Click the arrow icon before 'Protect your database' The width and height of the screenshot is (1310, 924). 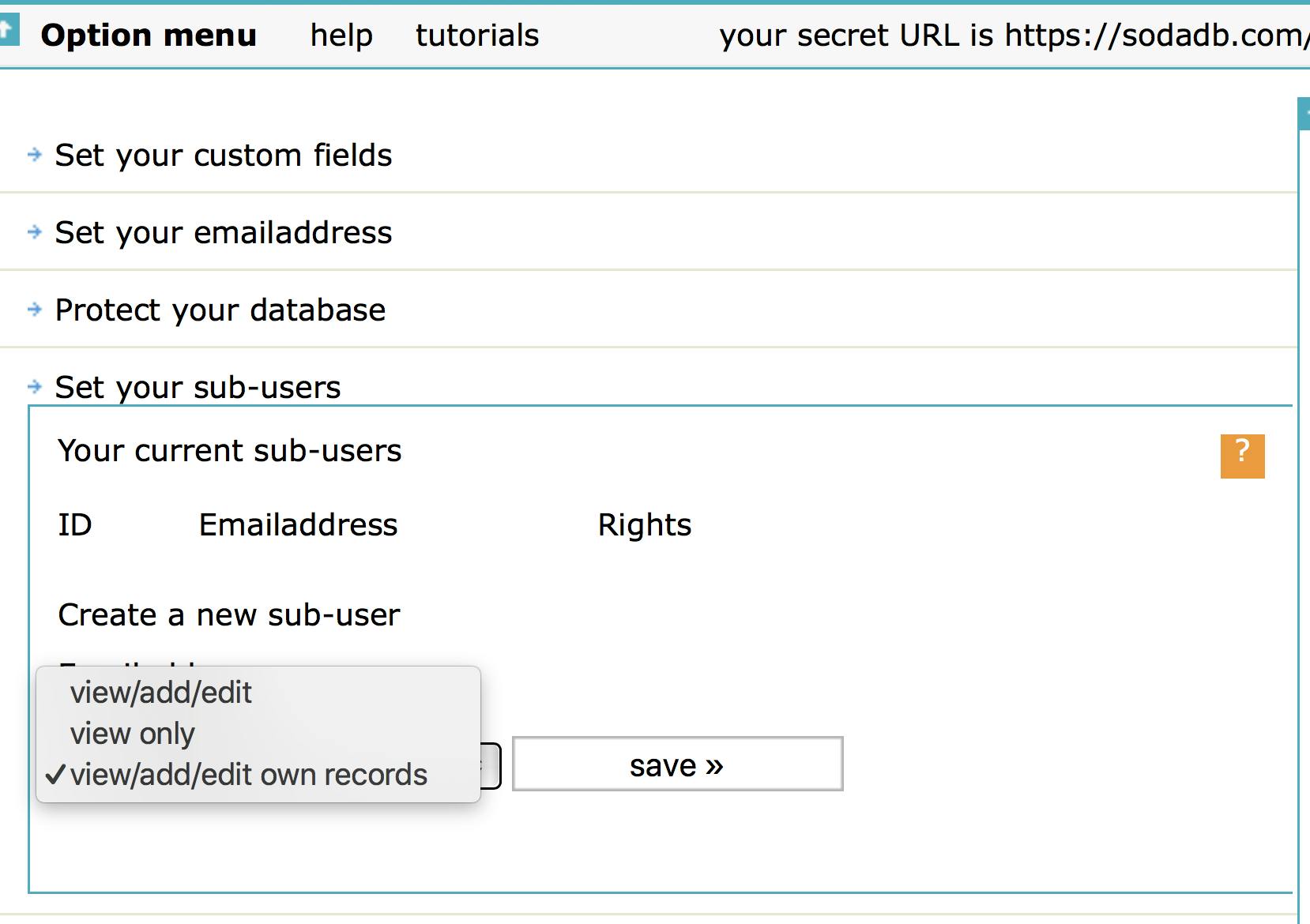point(34,310)
